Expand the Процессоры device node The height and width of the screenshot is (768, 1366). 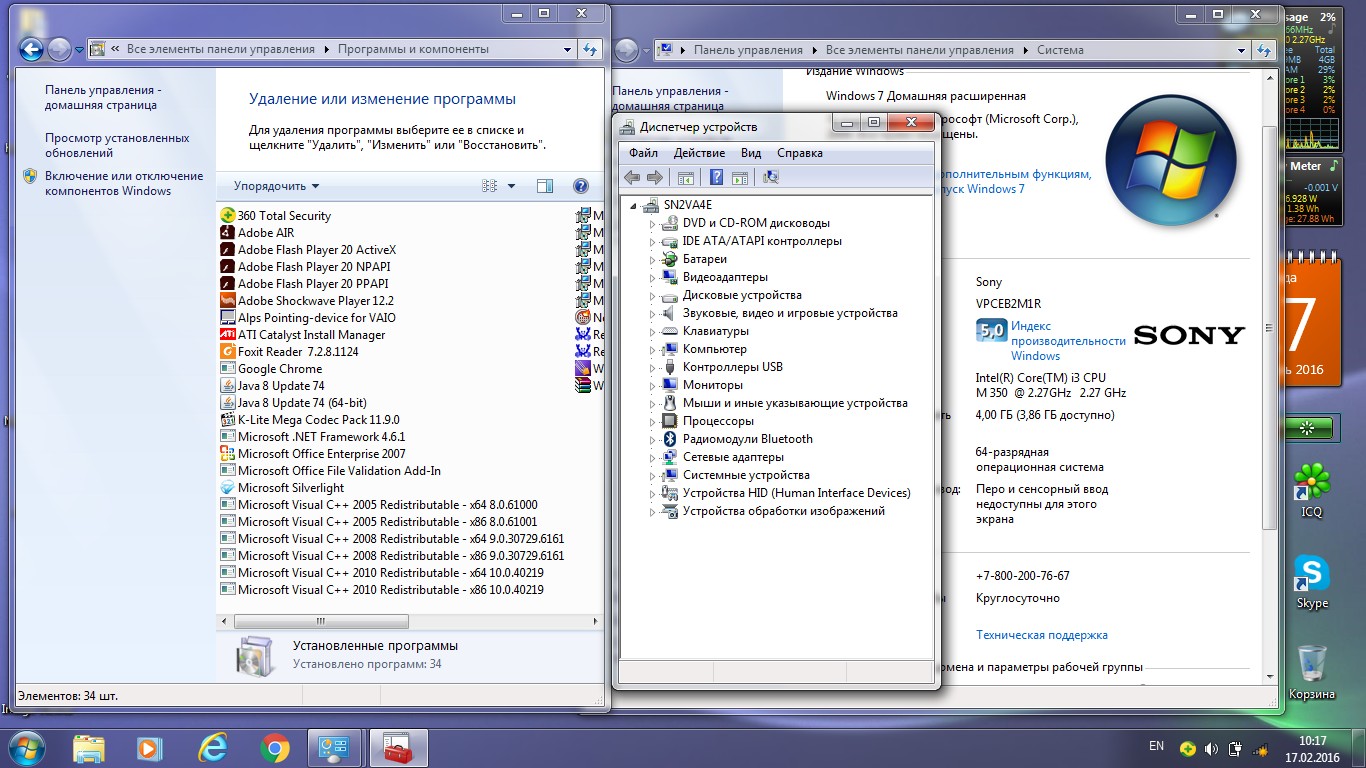(x=652, y=421)
